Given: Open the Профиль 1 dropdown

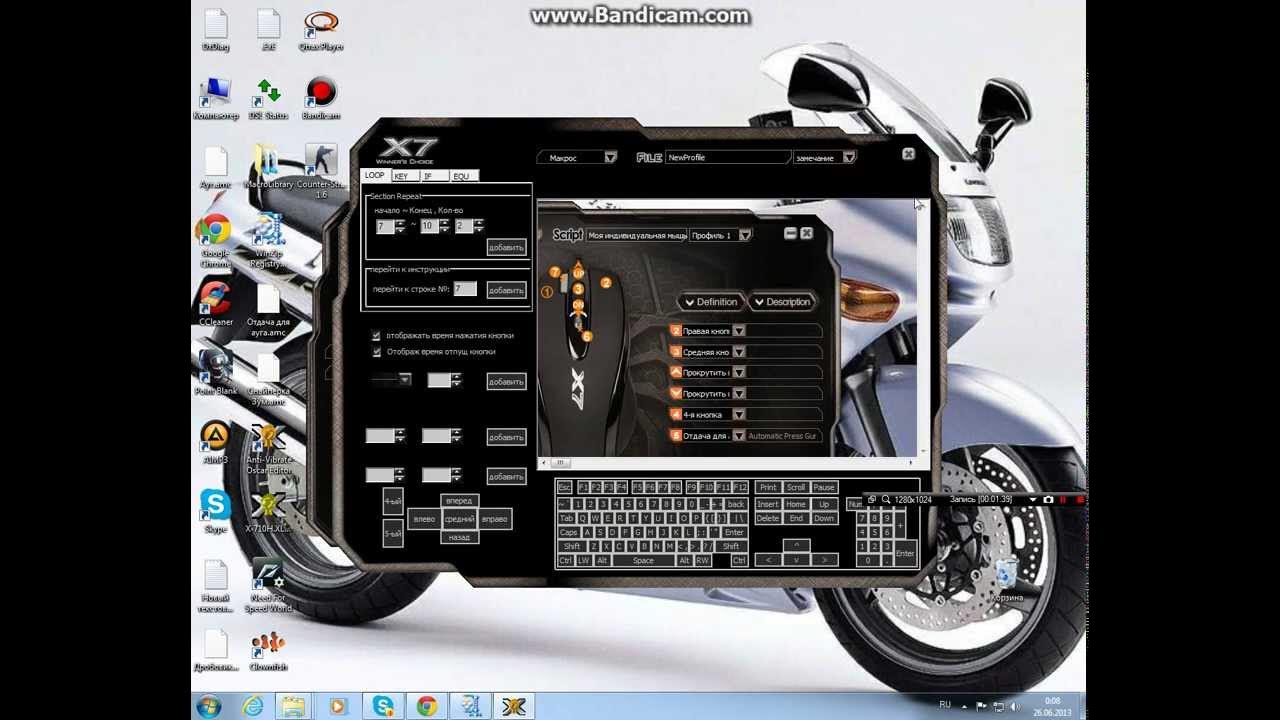Looking at the screenshot, I should click(745, 235).
